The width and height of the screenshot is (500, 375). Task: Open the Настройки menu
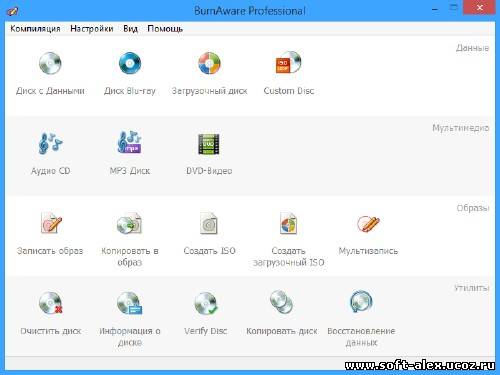(92, 29)
